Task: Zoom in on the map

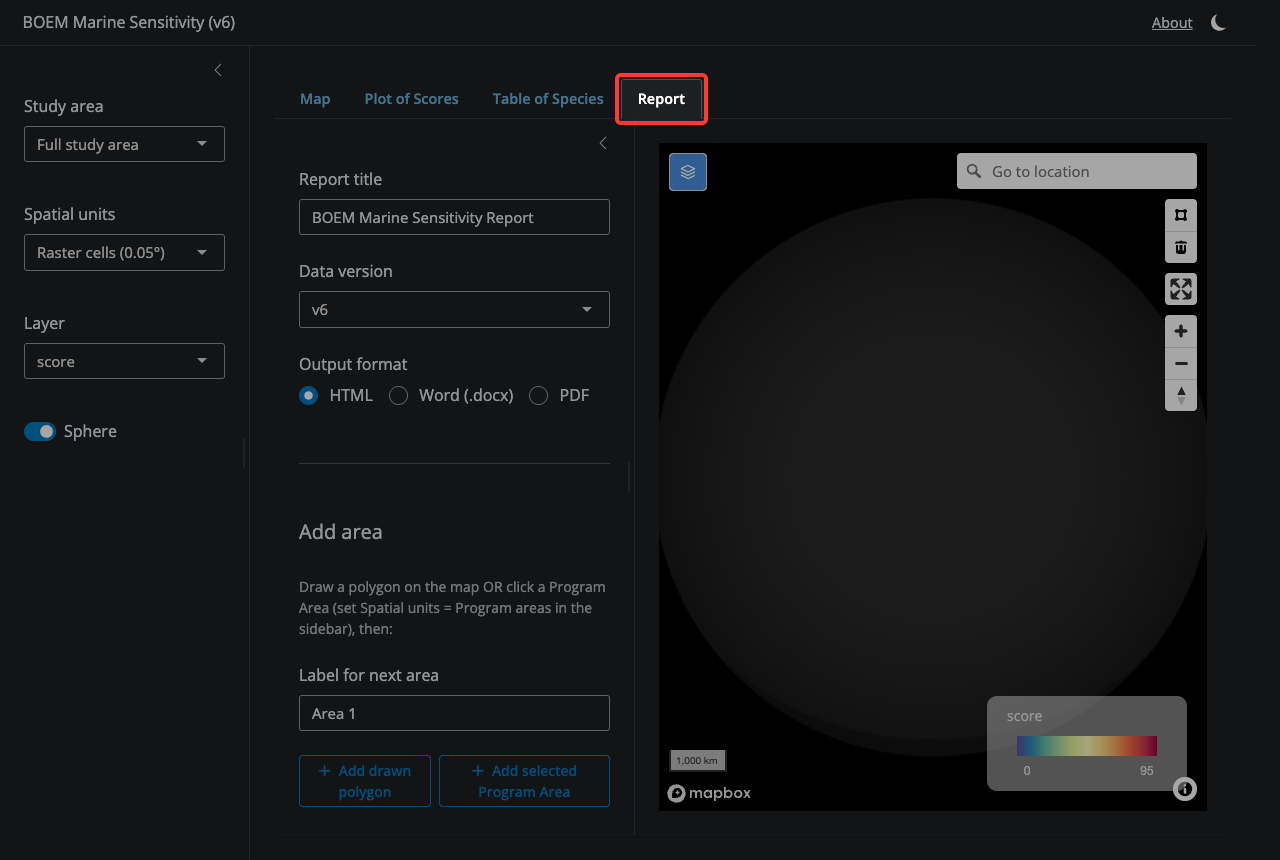Action: pyautogui.click(x=1181, y=331)
